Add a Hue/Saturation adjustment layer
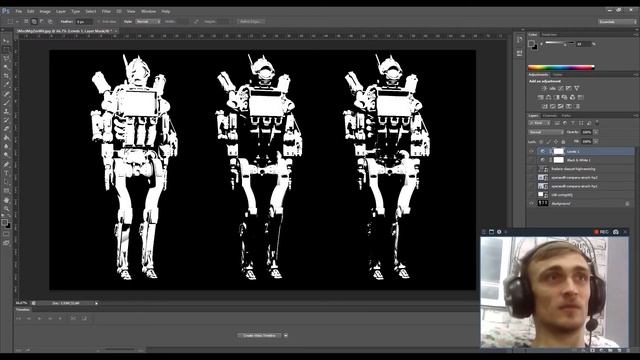The height and width of the screenshot is (360, 640). click(x=540, y=97)
